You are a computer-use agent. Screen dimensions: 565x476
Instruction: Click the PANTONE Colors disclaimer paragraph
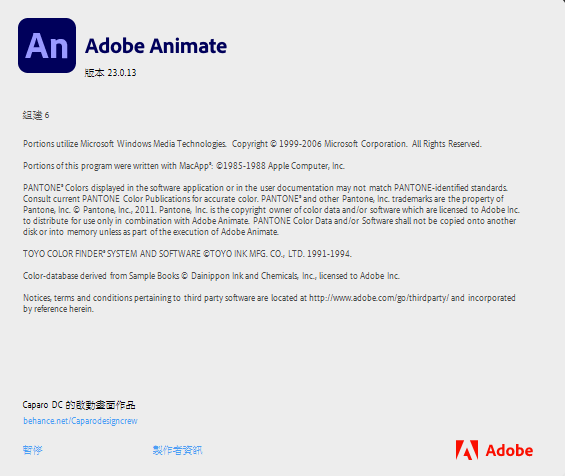point(271,210)
